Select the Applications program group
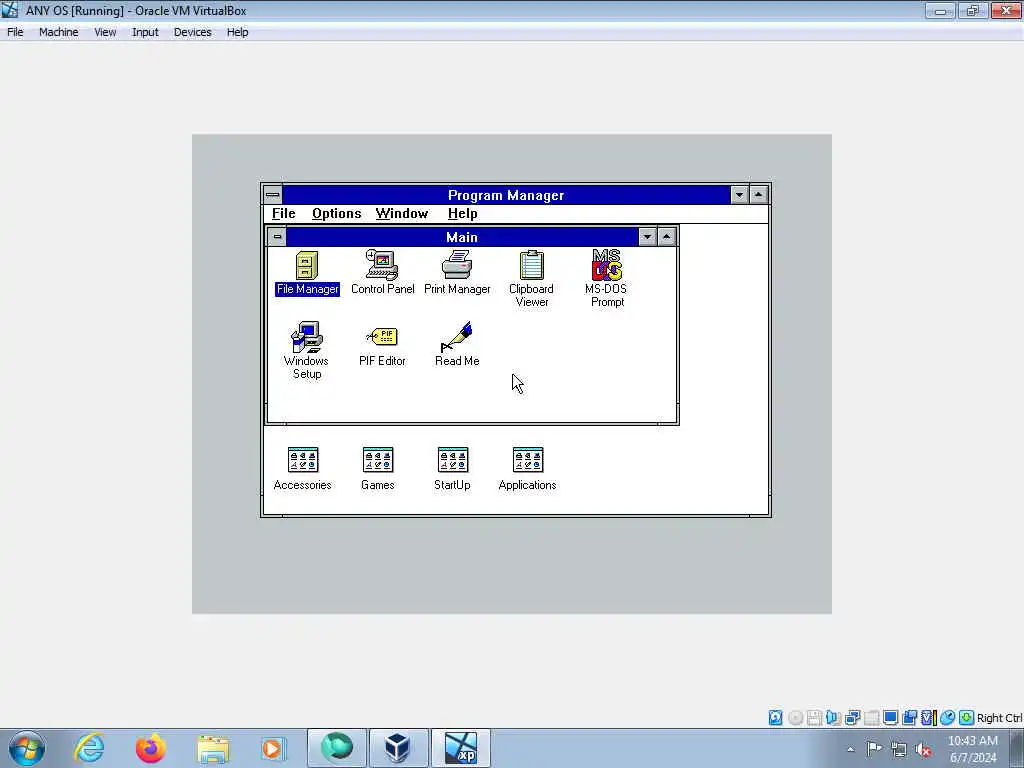Screen dimensions: 1024x768 527,469
